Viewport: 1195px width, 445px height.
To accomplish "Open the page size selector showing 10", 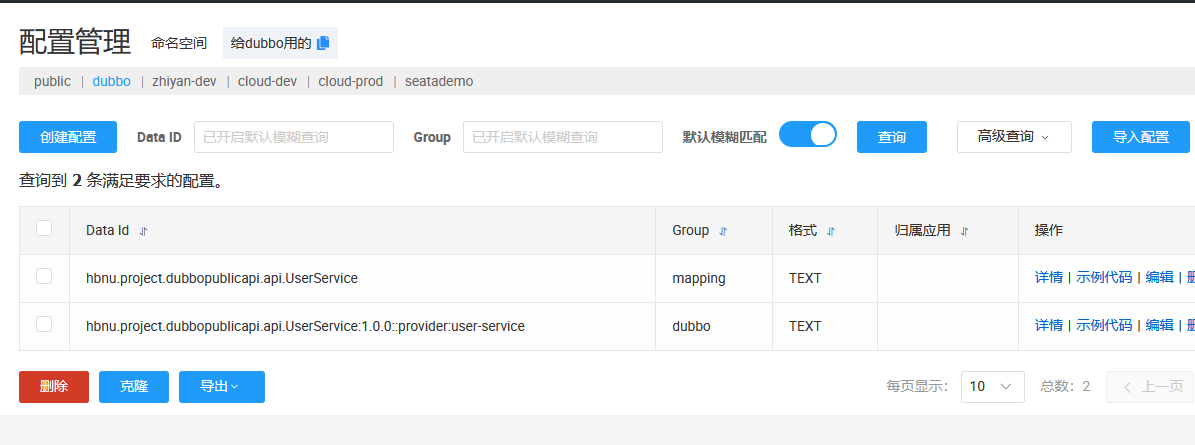I will click(x=992, y=386).
